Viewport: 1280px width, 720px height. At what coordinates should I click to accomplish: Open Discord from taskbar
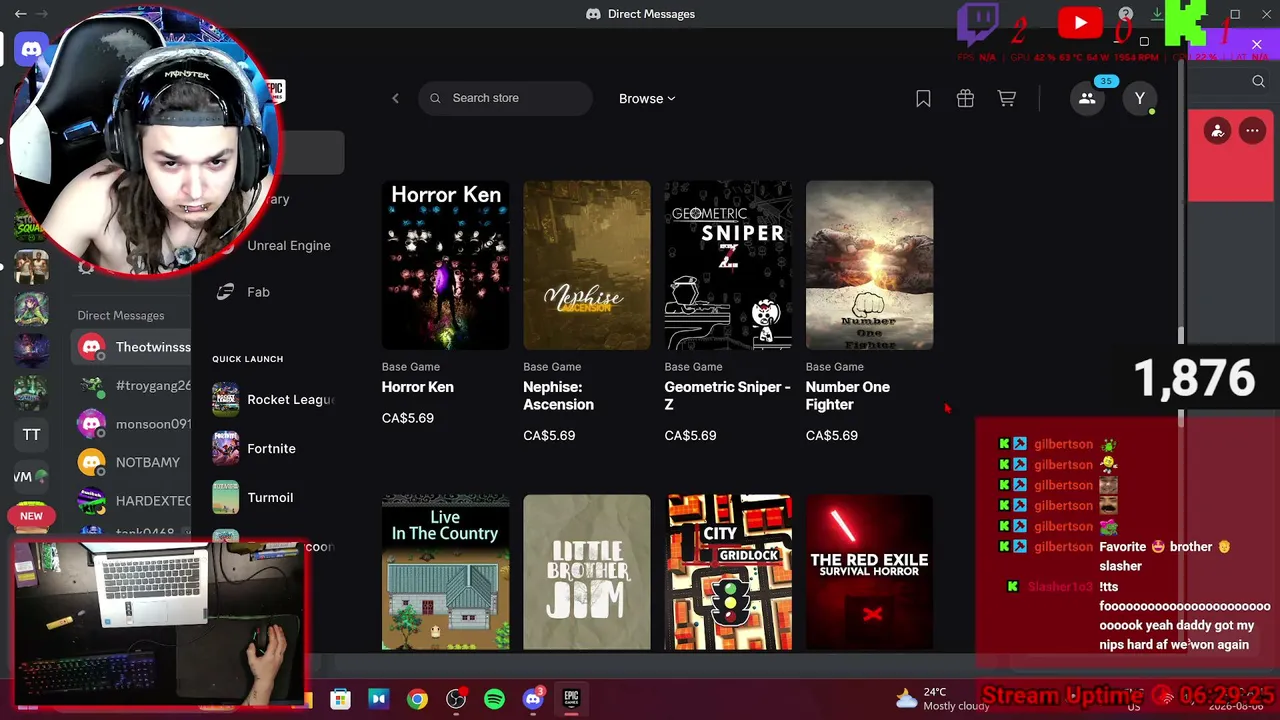click(x=533, y=699)
